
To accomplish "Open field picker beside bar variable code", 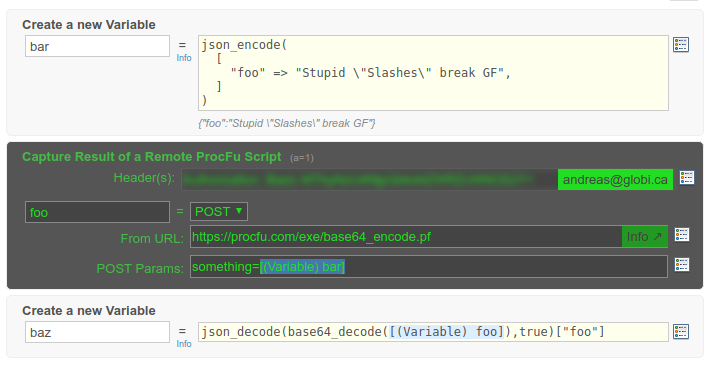I will pyautogui.click(x=681, y=44).
